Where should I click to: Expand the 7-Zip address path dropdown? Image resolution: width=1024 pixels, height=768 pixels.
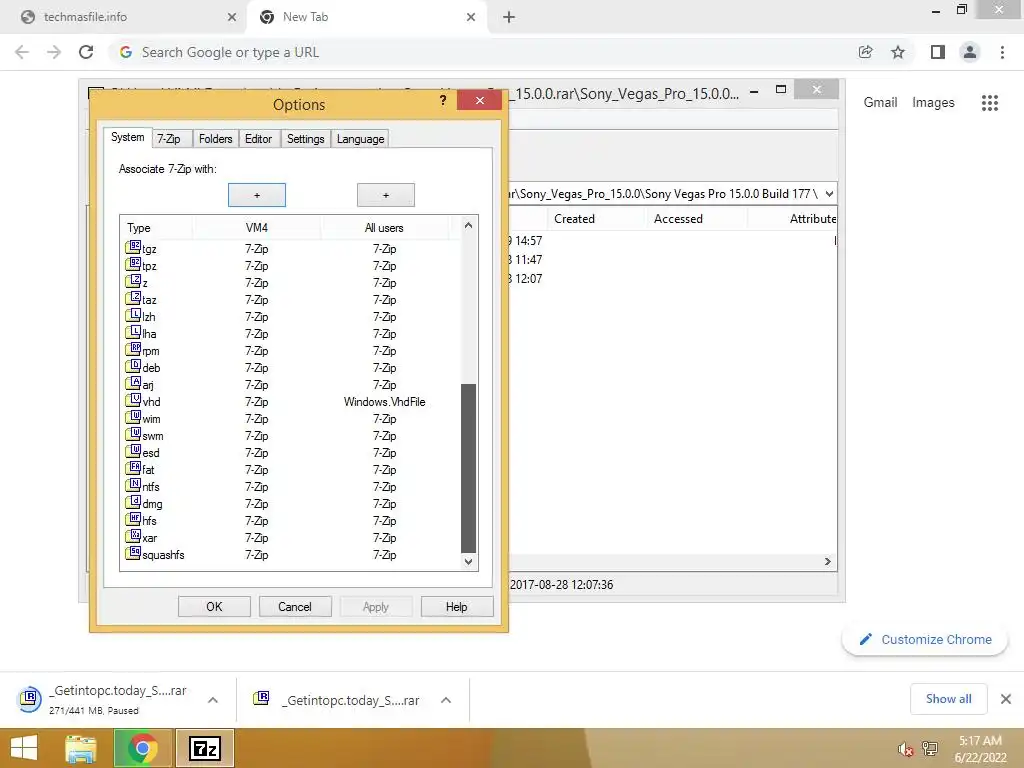(x=829, y=194)
